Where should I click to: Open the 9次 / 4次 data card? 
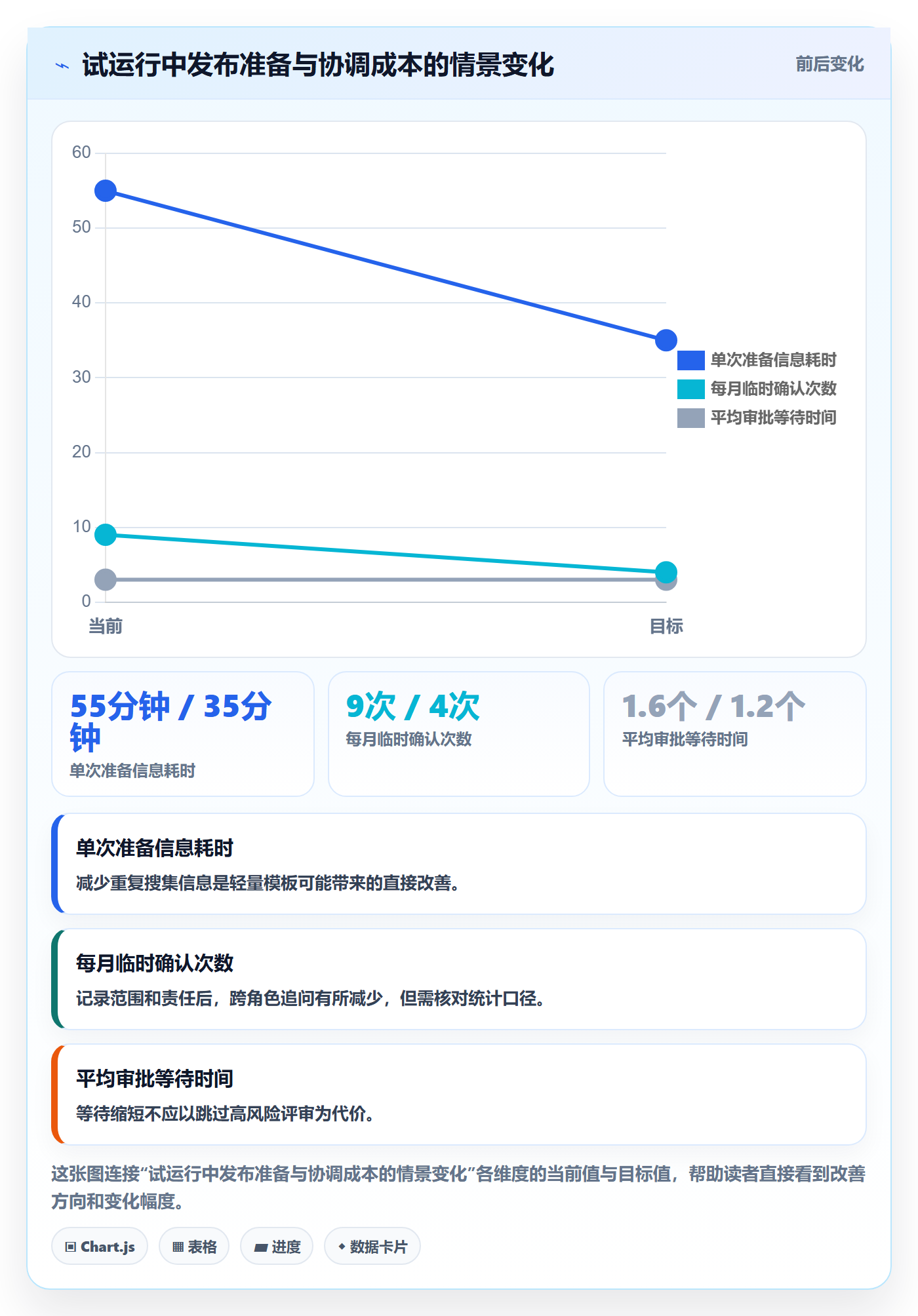pyautogui.click(x=459, y=734)
